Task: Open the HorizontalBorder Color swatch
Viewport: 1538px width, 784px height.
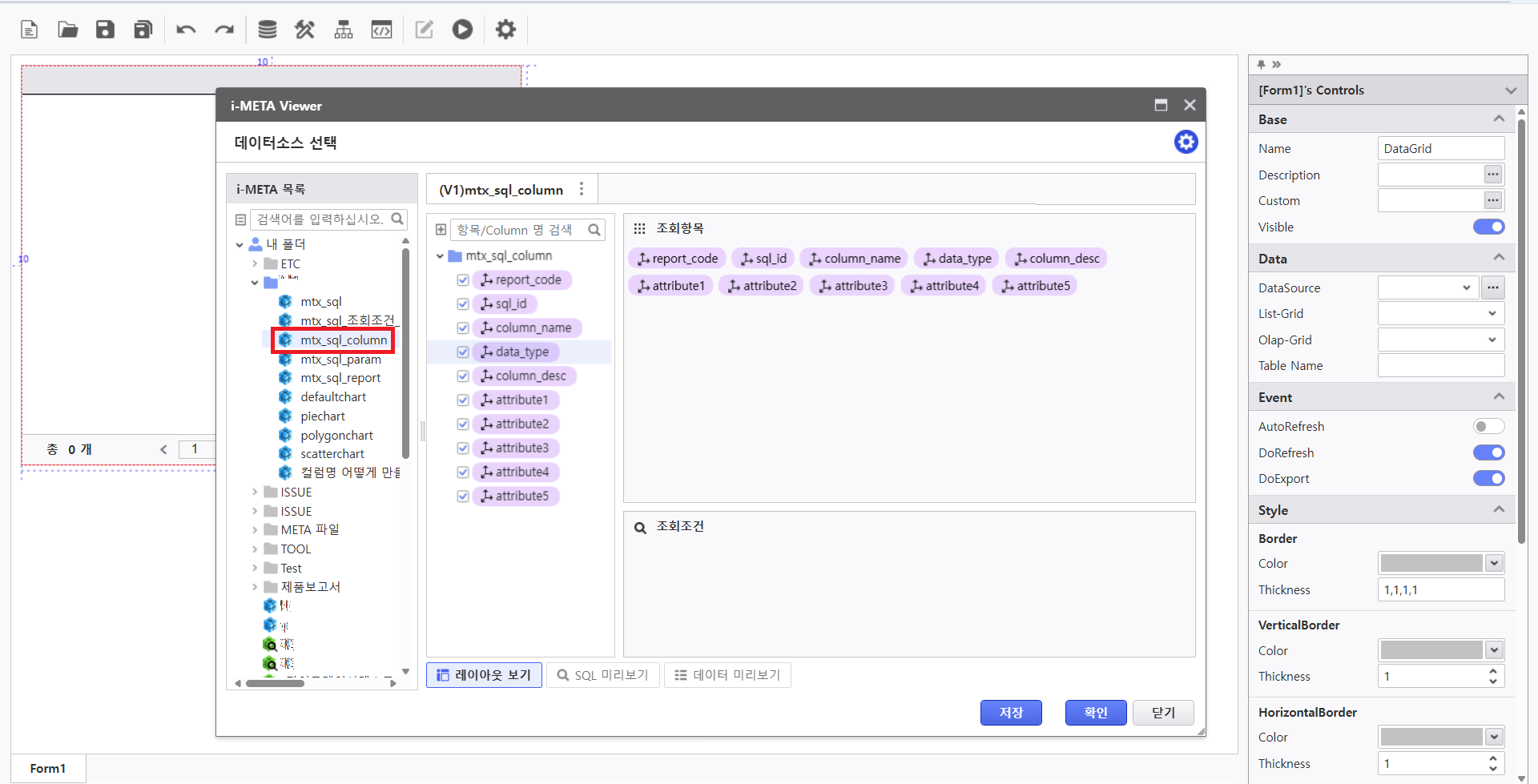Action: 1440,737
